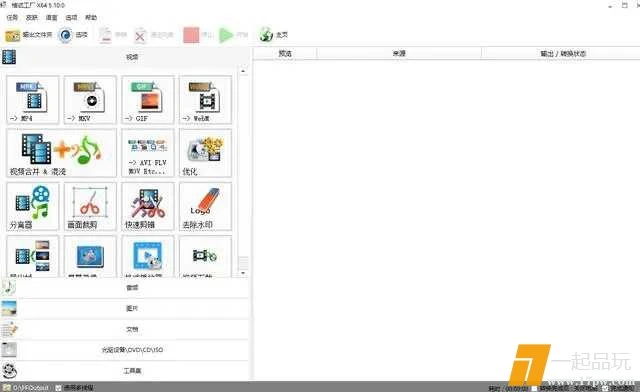Open the video merge & mux tool
This screenshot has width=640, height=392.
(x=61, y=153)
